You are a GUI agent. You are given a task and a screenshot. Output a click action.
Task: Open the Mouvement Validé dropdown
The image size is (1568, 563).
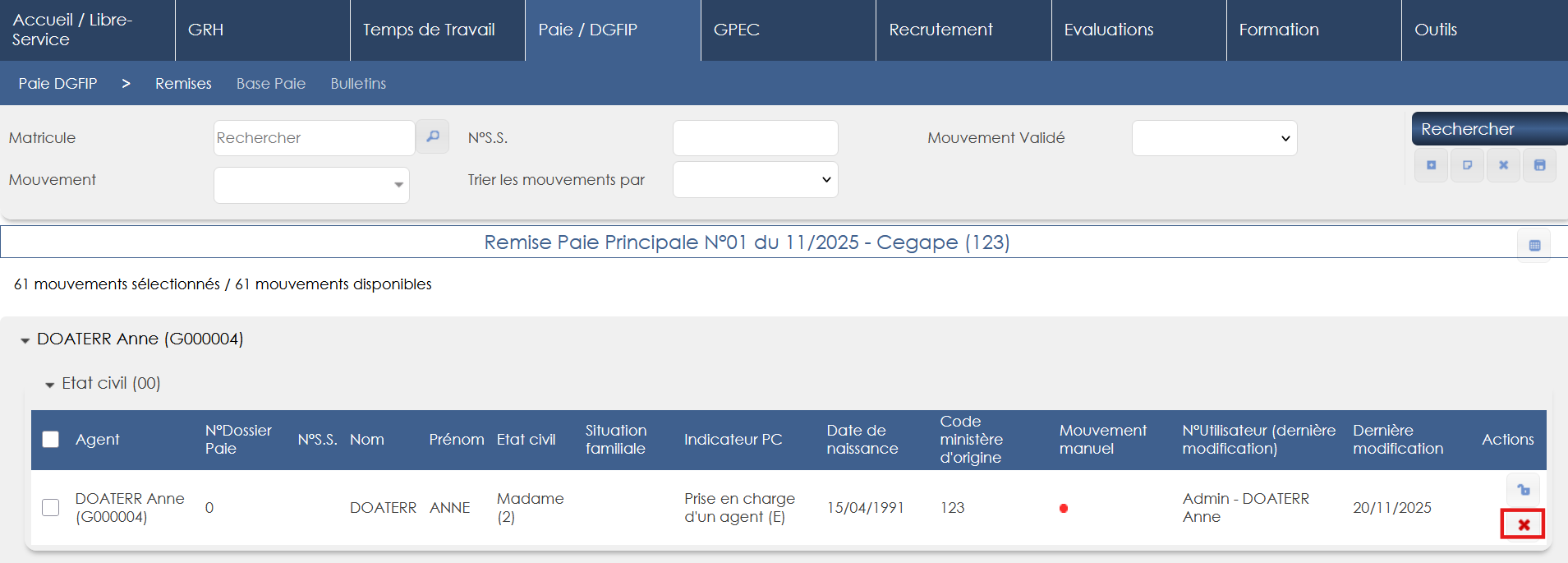(1214, 138)
